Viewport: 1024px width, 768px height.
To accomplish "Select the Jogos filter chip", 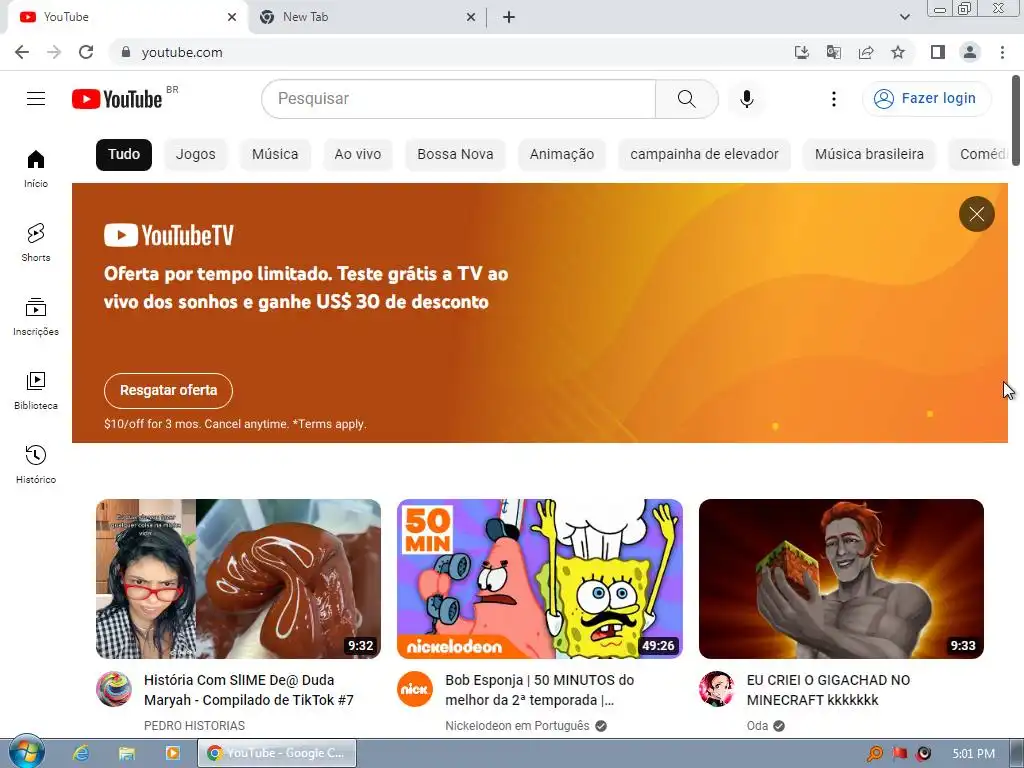I will (x=195, y=155).
